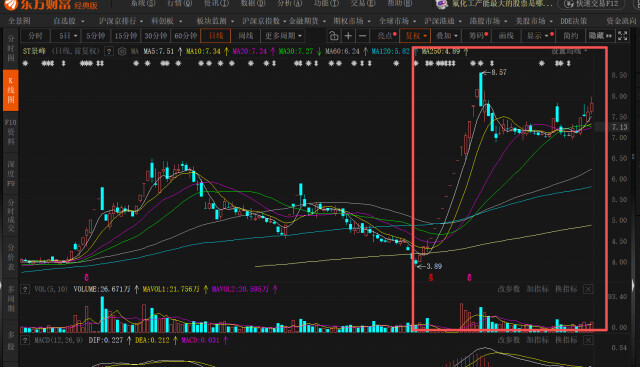This screenshot has height=367, width=640.
Task: Click 改参数 in the MACD panel
Action: [509, 340]
